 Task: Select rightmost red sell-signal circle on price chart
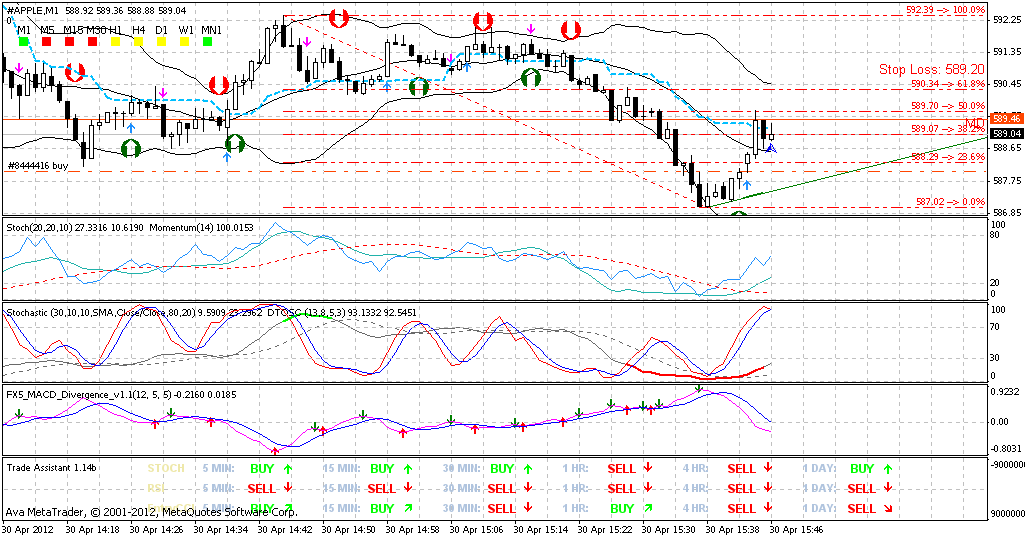[x=571, y=30]
